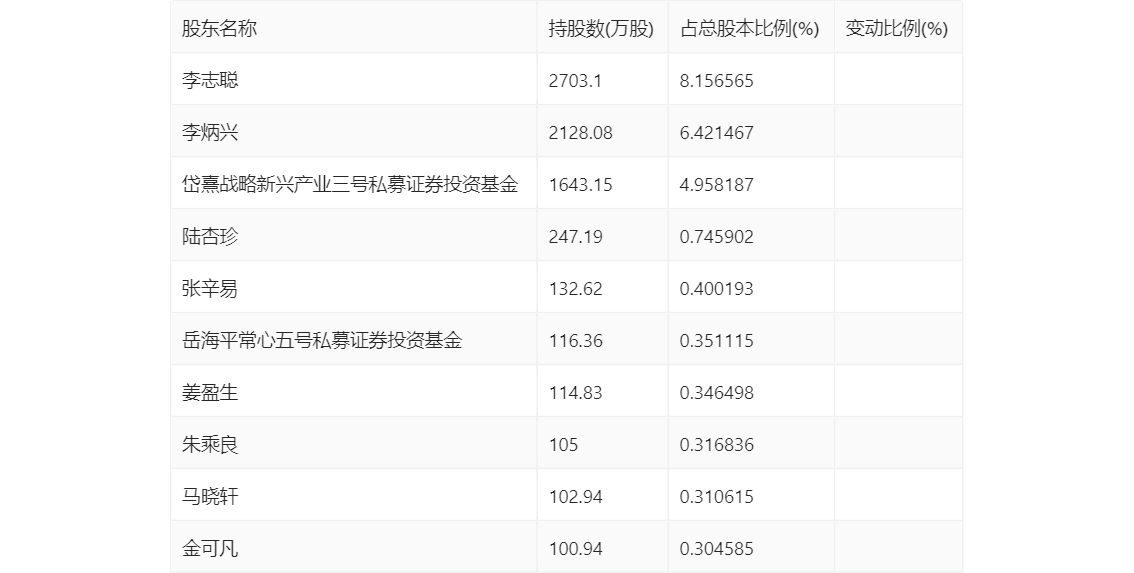Click the holdings value 1643.15
Image resolution: width=1134 pixels, height=573 pixels.
pyautogui.click(x=581, y=184)
